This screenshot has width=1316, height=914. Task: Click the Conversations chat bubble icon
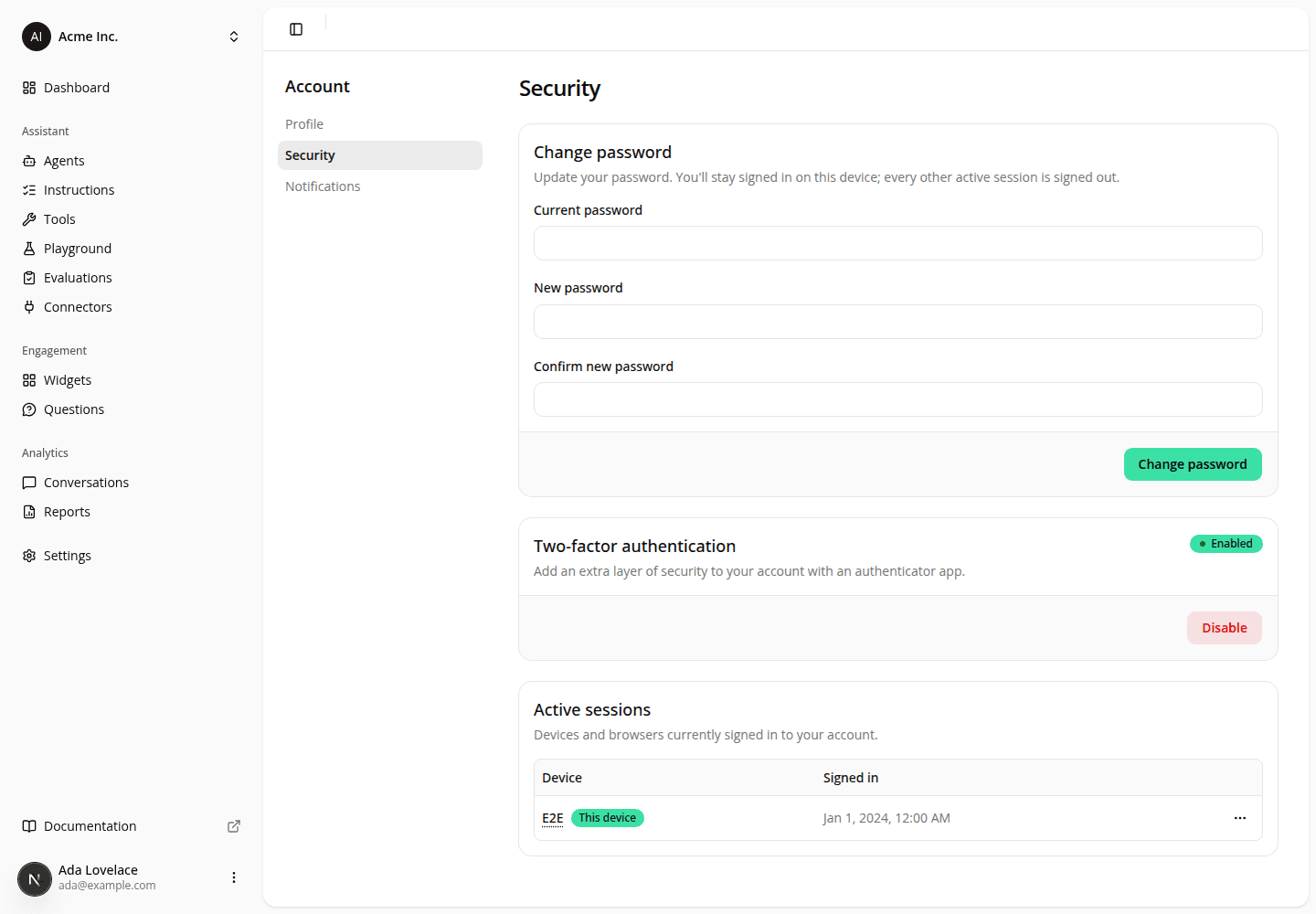[x=29, y=483]
